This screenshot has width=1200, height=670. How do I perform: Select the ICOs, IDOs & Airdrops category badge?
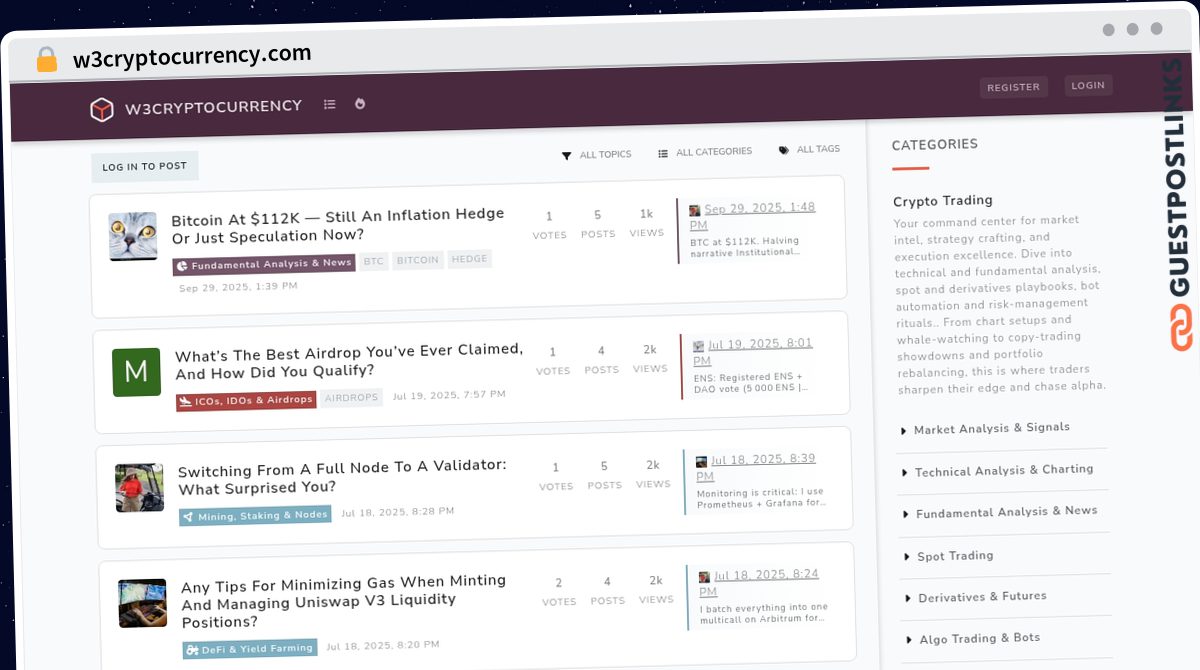(246, 400)
